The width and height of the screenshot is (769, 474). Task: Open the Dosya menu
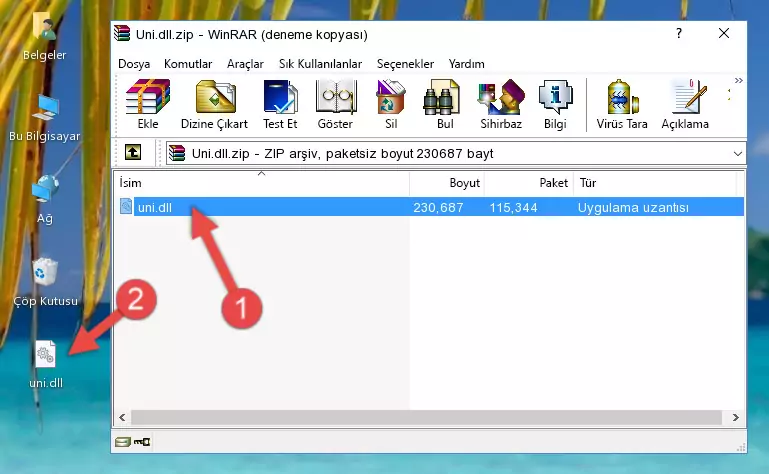[134, 64]
